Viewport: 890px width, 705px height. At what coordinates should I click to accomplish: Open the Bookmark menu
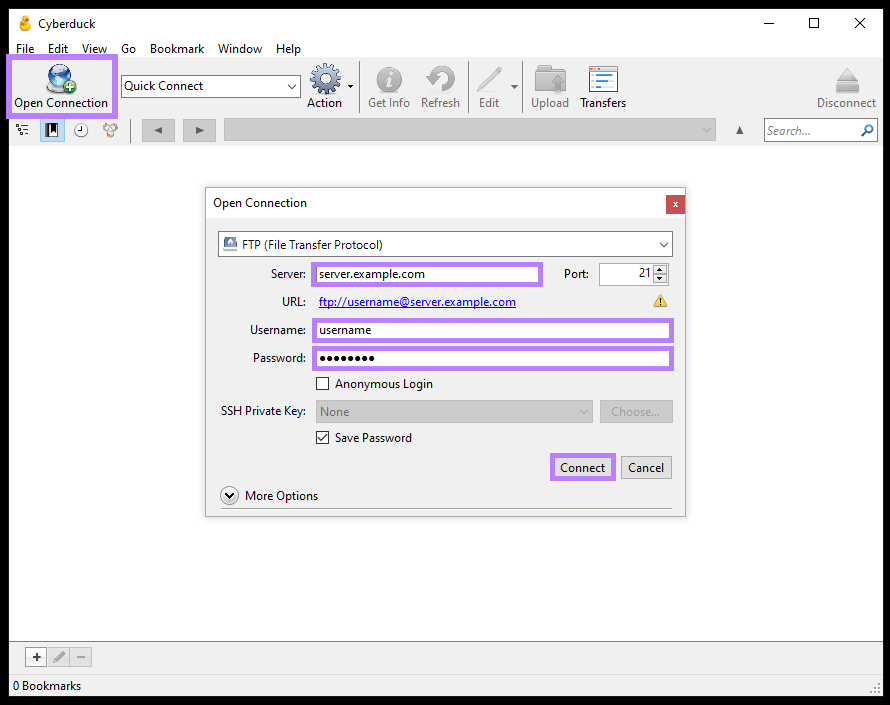click(x=176, y=48)
